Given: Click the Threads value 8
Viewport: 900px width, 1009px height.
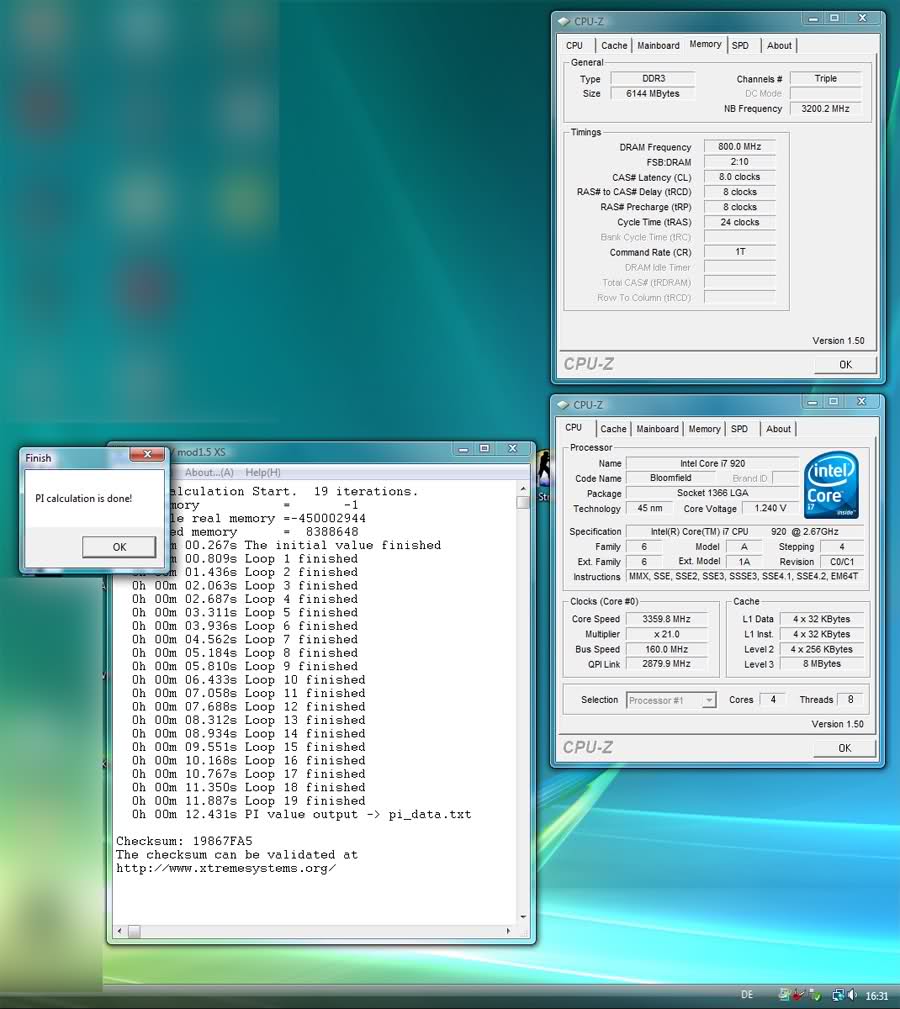Looking at the screenshot, I should coord(850,699).
